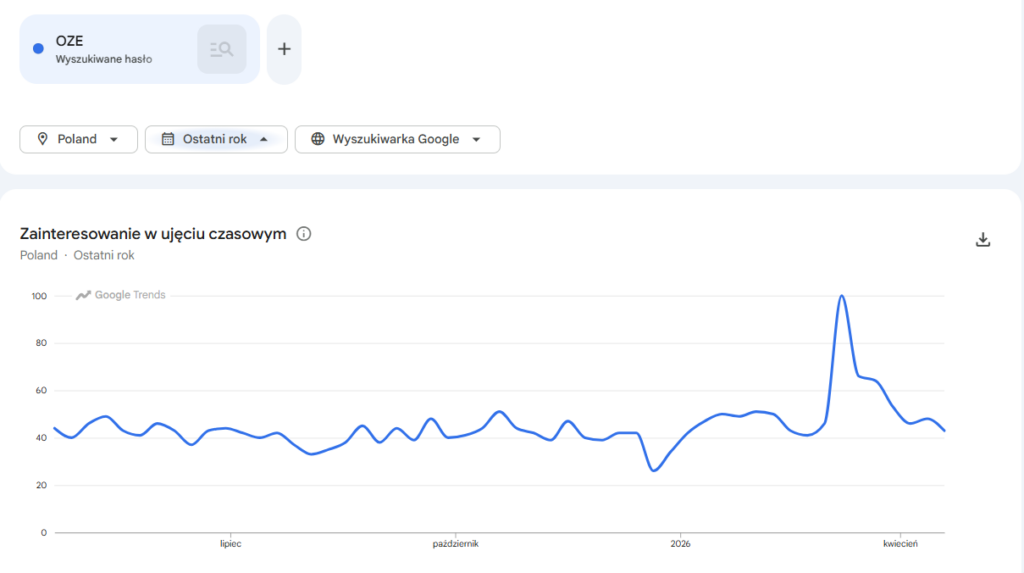The image size is (1024, 573).
Task: Edit the OZE search term text
Action: [70, 41]
